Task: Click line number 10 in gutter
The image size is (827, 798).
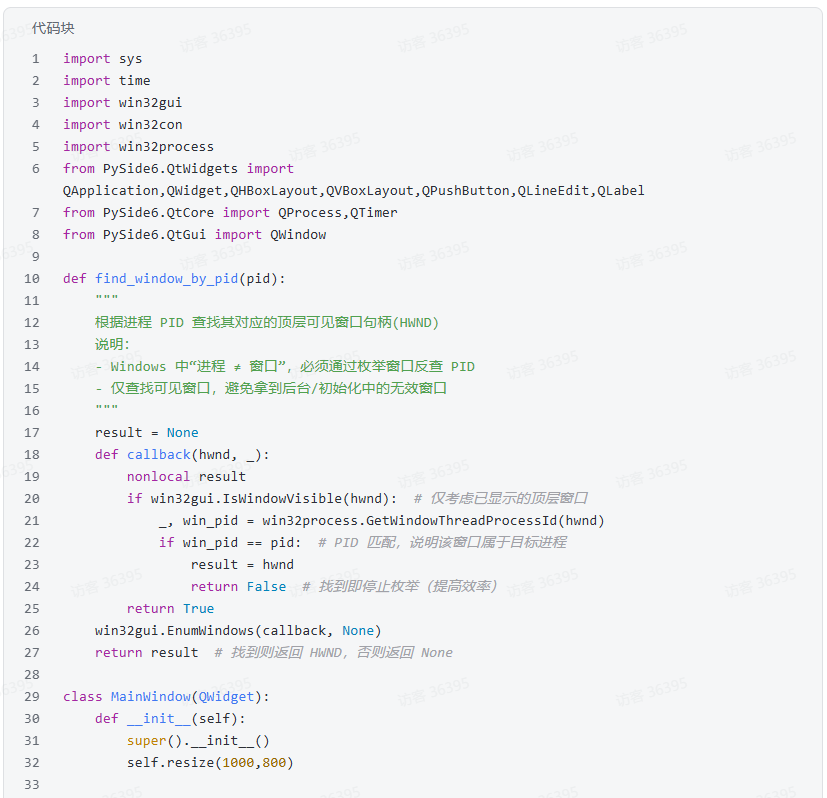Action: [32, 279]
